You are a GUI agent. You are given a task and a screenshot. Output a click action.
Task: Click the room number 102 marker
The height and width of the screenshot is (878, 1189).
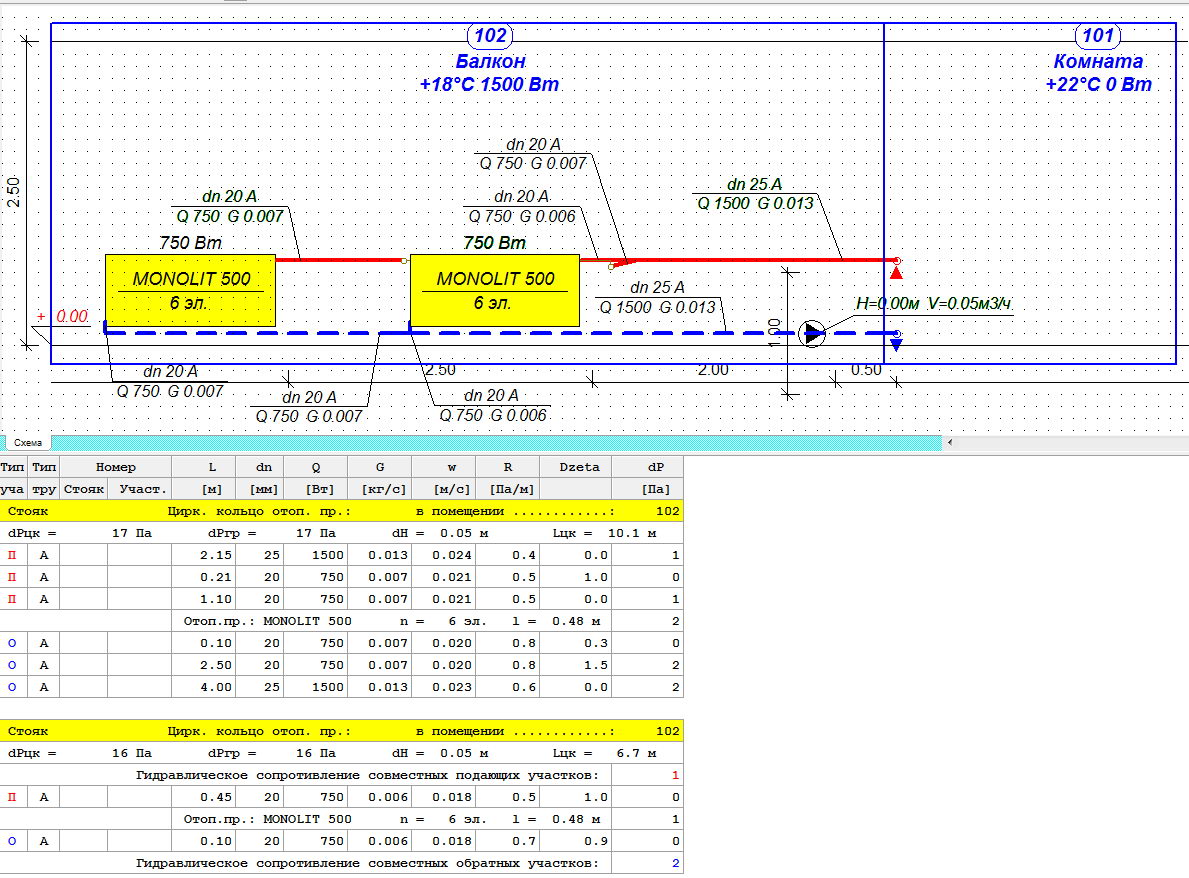[490, 37]
